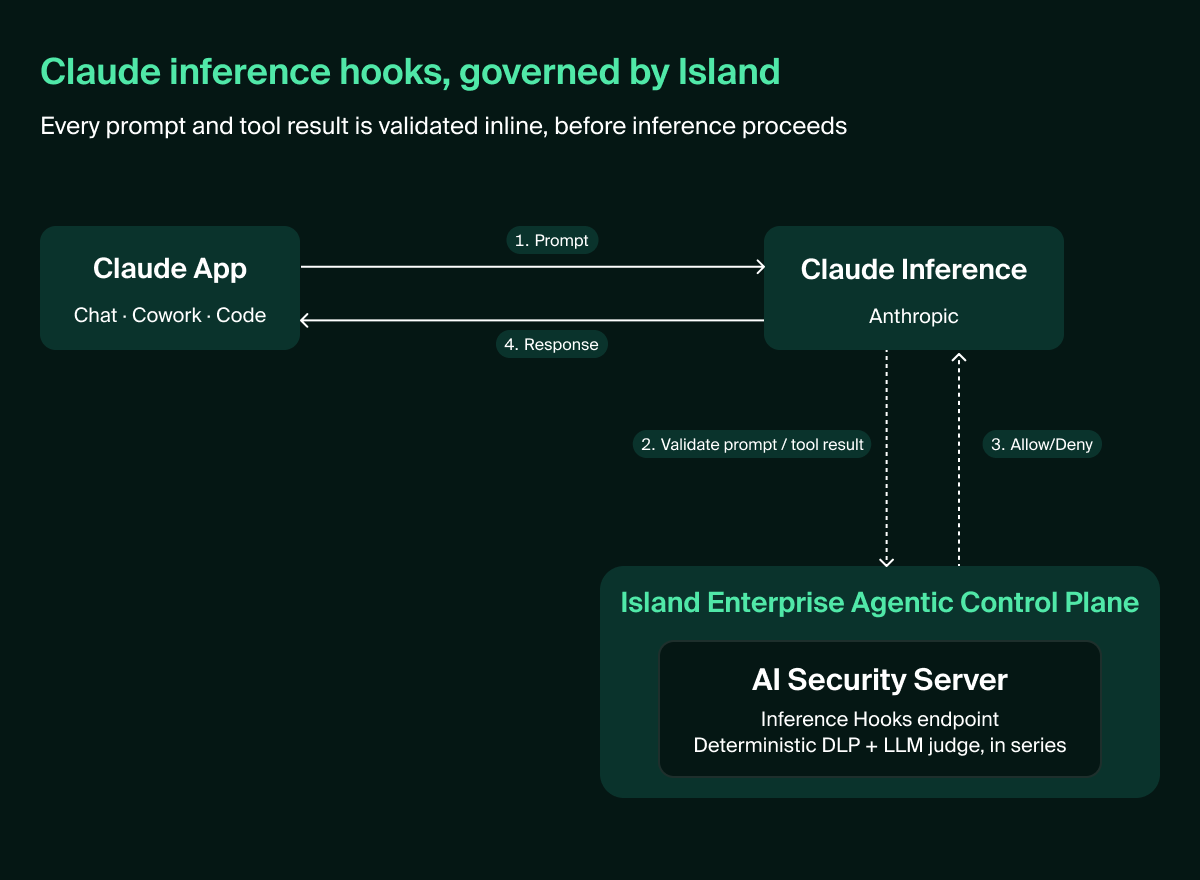Click the '1. Prompt' label
This screenshot has height=880, width=1200.
pyautogui.click(x=552, y=240)
